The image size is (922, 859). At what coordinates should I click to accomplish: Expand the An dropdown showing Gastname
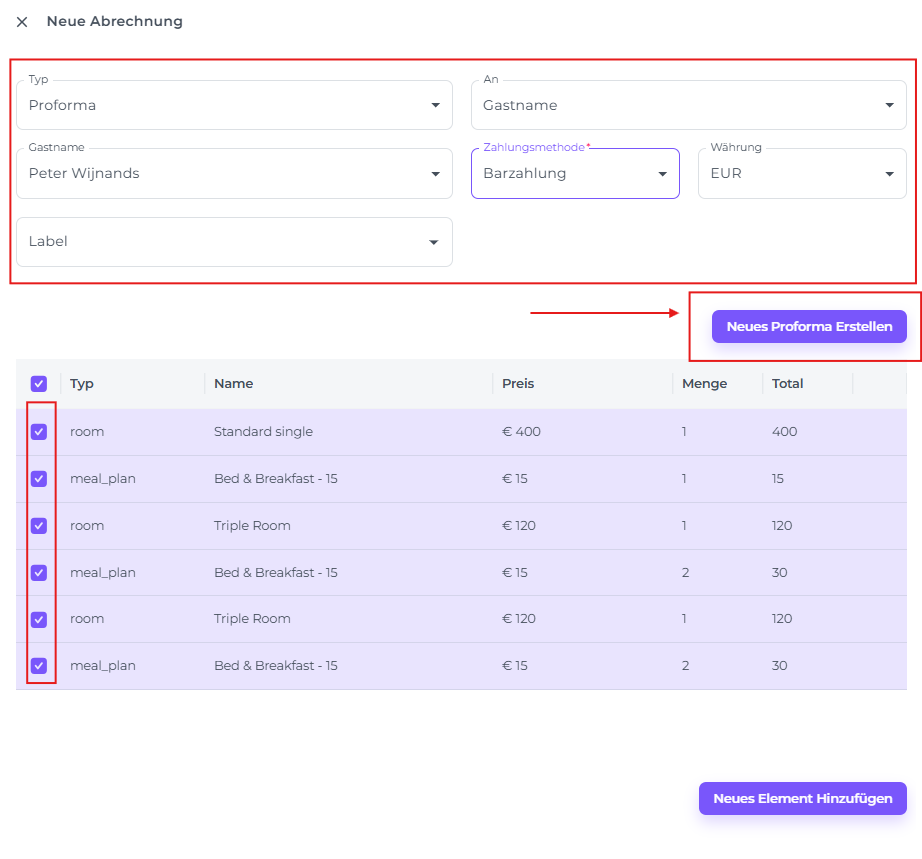(x=688, y=105)
